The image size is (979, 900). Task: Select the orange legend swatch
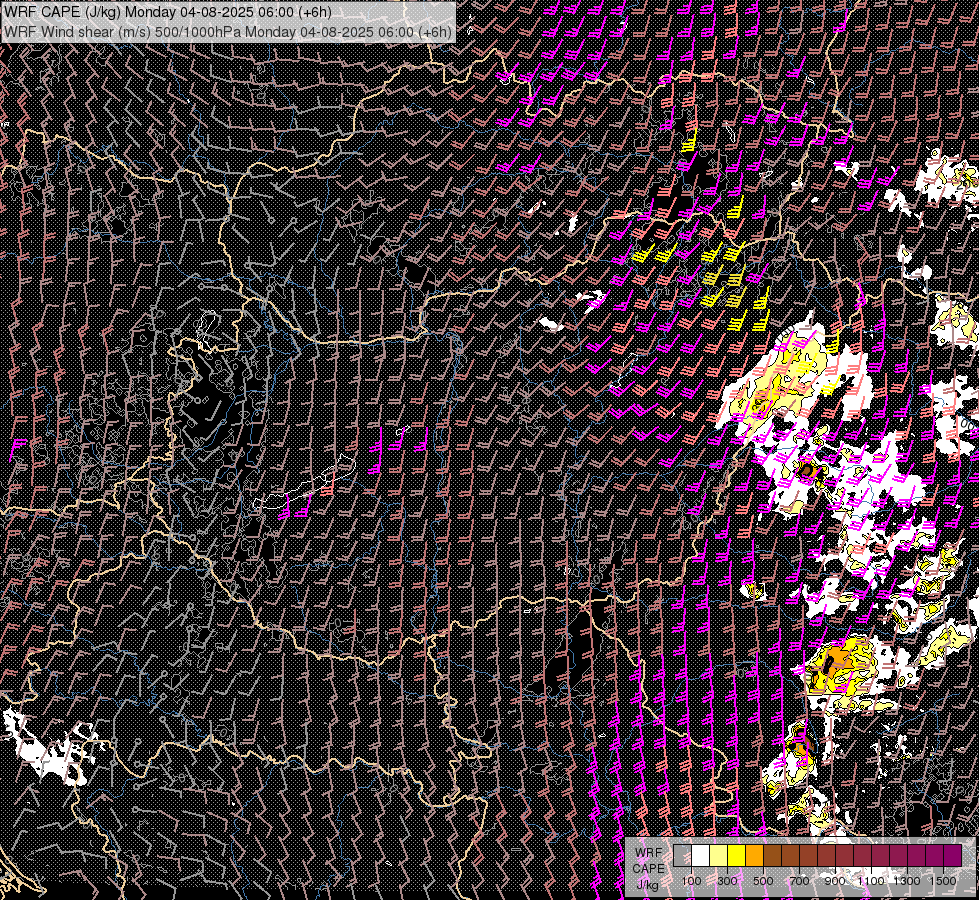[754, 856]
